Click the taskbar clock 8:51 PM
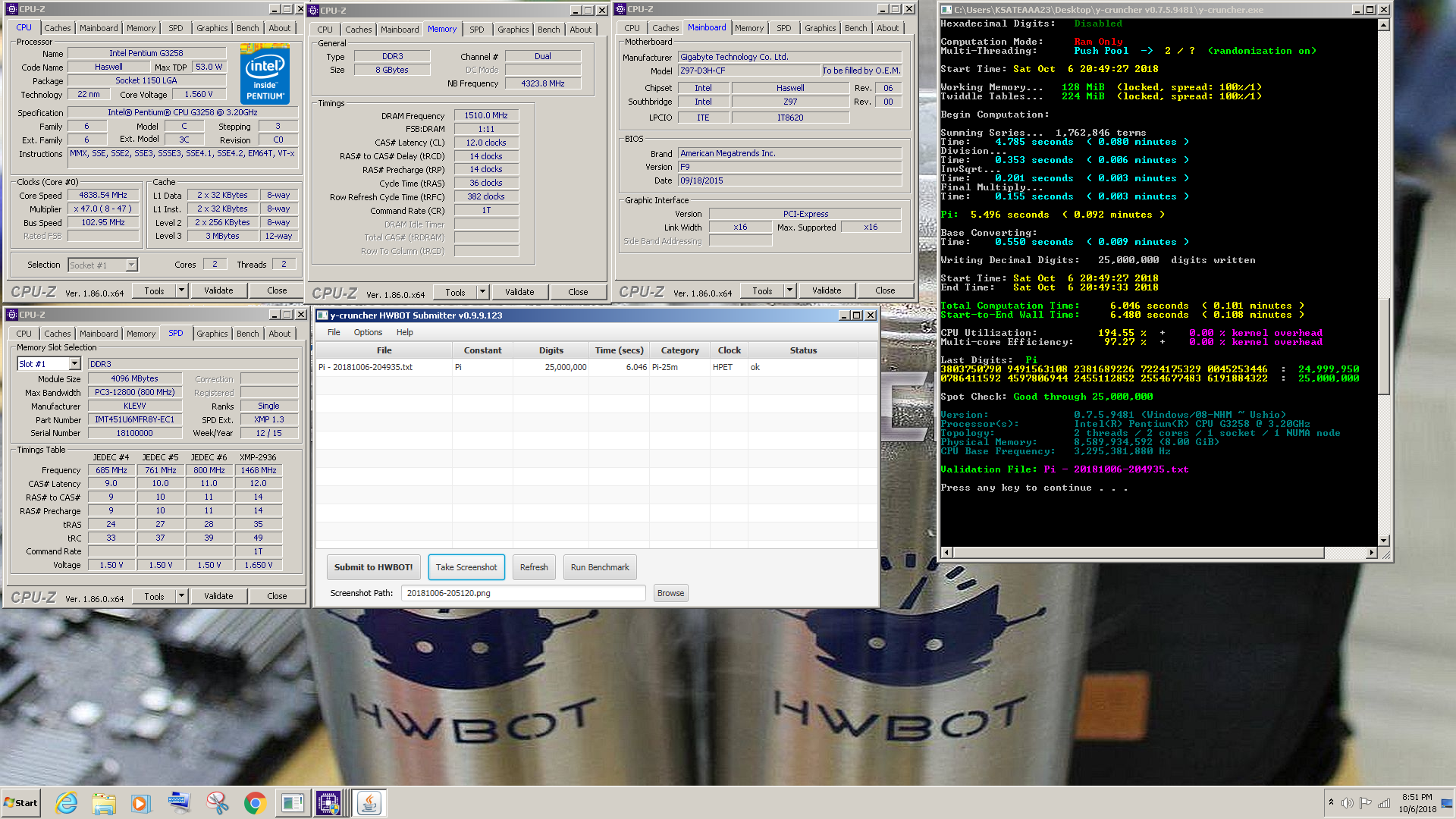Screen dimensions: 1456x819 [x=1417, y=798]
